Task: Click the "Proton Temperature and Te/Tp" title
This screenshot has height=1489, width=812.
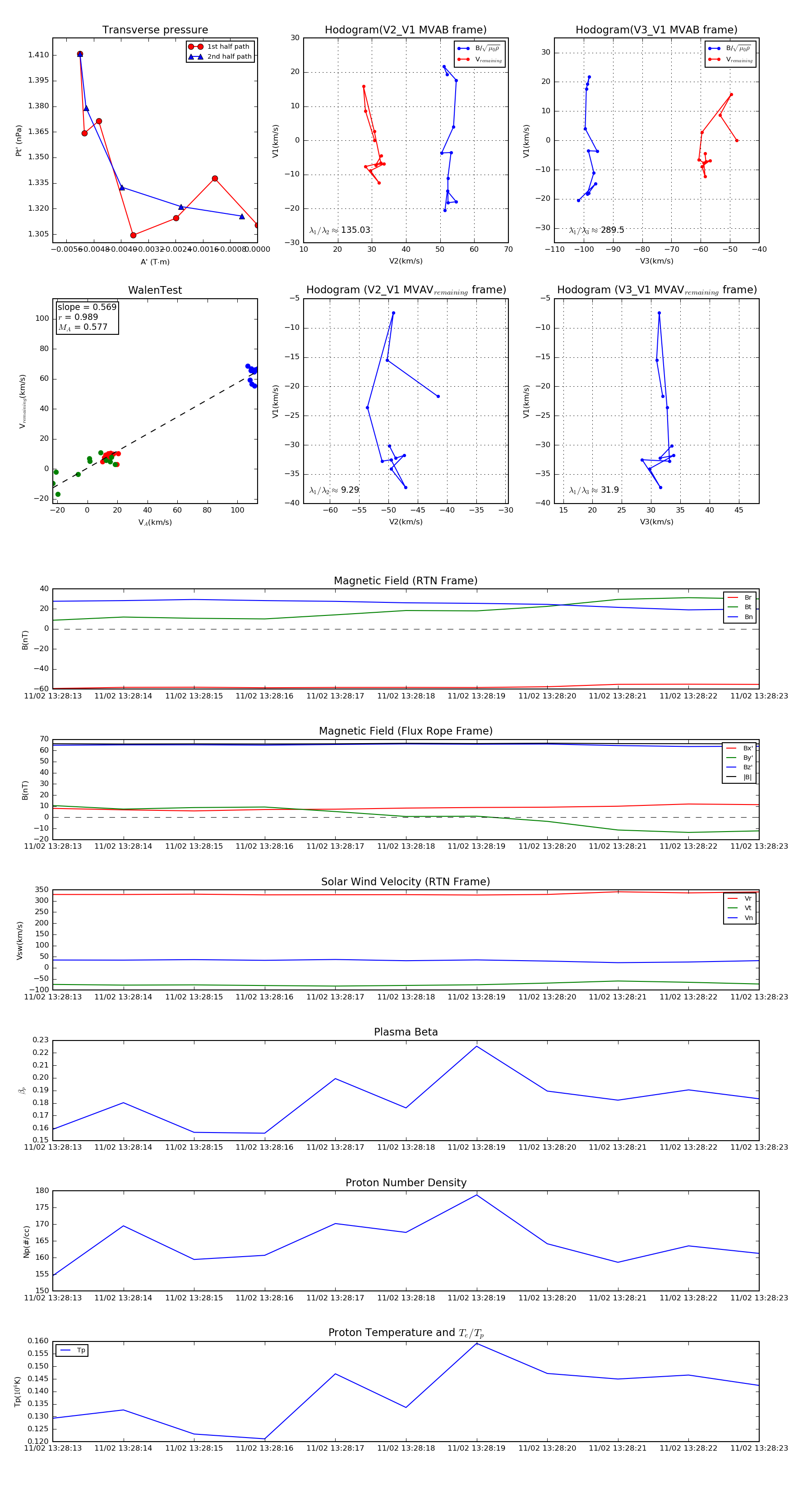Action: [x=406, y=1333]
